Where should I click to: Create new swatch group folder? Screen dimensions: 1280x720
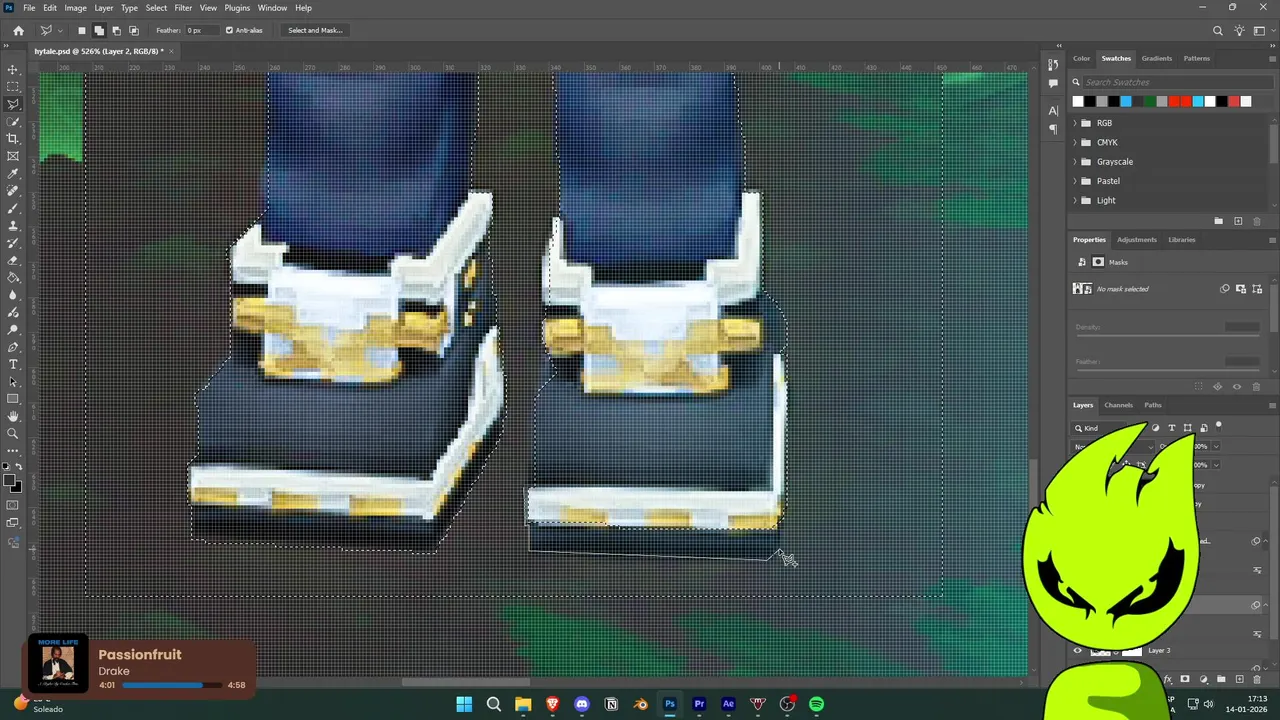point(1218,221)
